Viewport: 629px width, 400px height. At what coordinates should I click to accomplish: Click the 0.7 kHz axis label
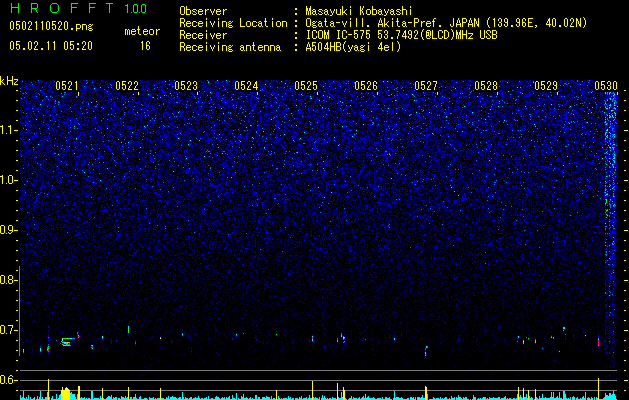click(9, 330)
